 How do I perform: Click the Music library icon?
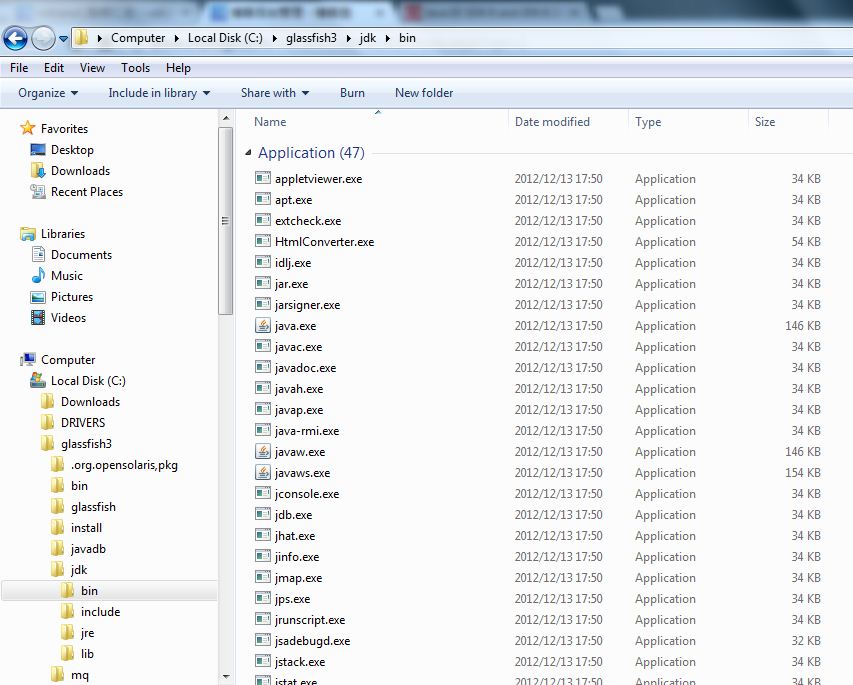(38, 276)
